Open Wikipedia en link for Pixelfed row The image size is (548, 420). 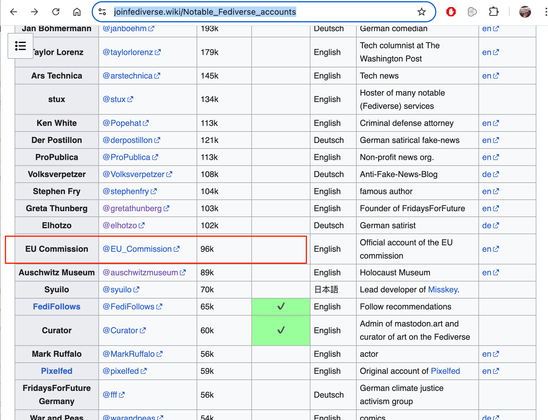[x=490, y=371]
